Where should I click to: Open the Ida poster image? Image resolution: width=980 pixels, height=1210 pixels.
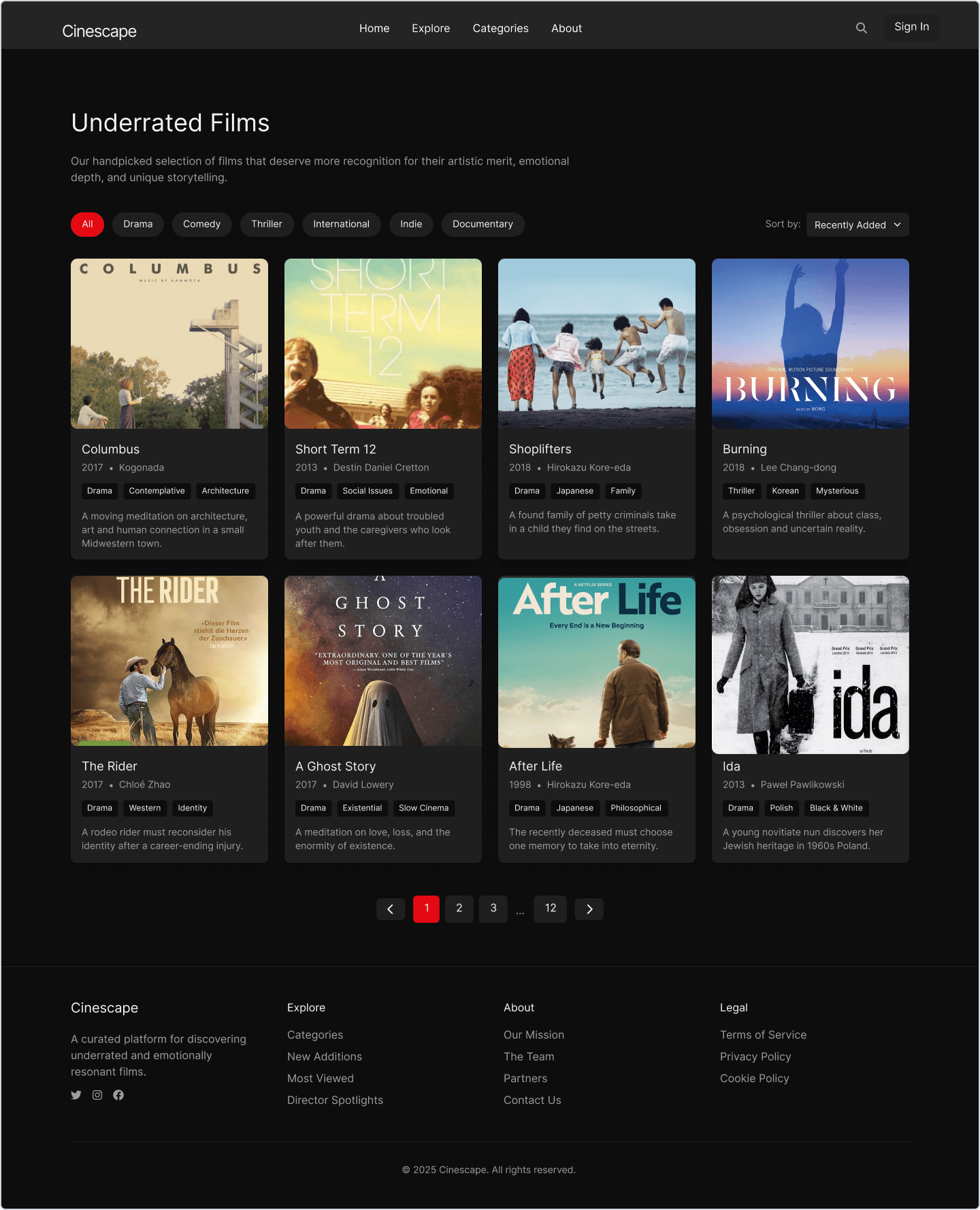811,665
